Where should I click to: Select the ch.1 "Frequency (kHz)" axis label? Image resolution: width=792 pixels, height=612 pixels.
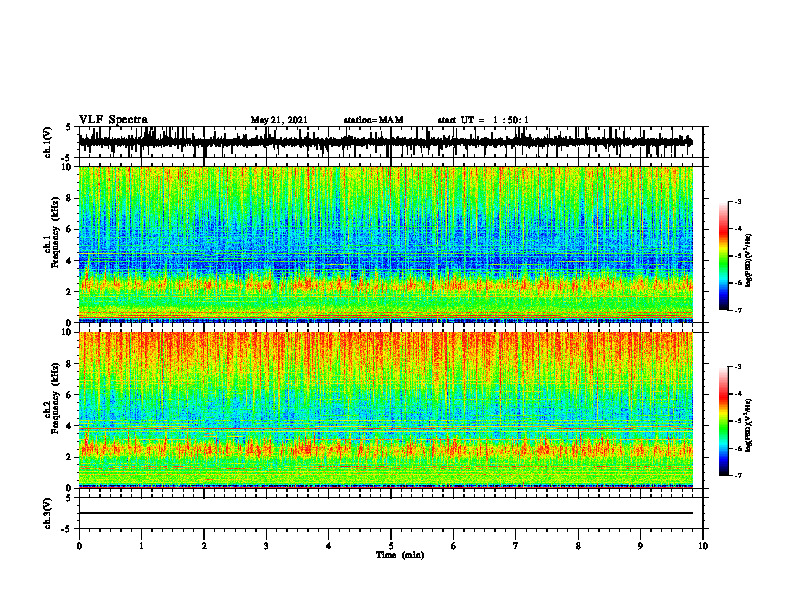[x=56, y=232]
